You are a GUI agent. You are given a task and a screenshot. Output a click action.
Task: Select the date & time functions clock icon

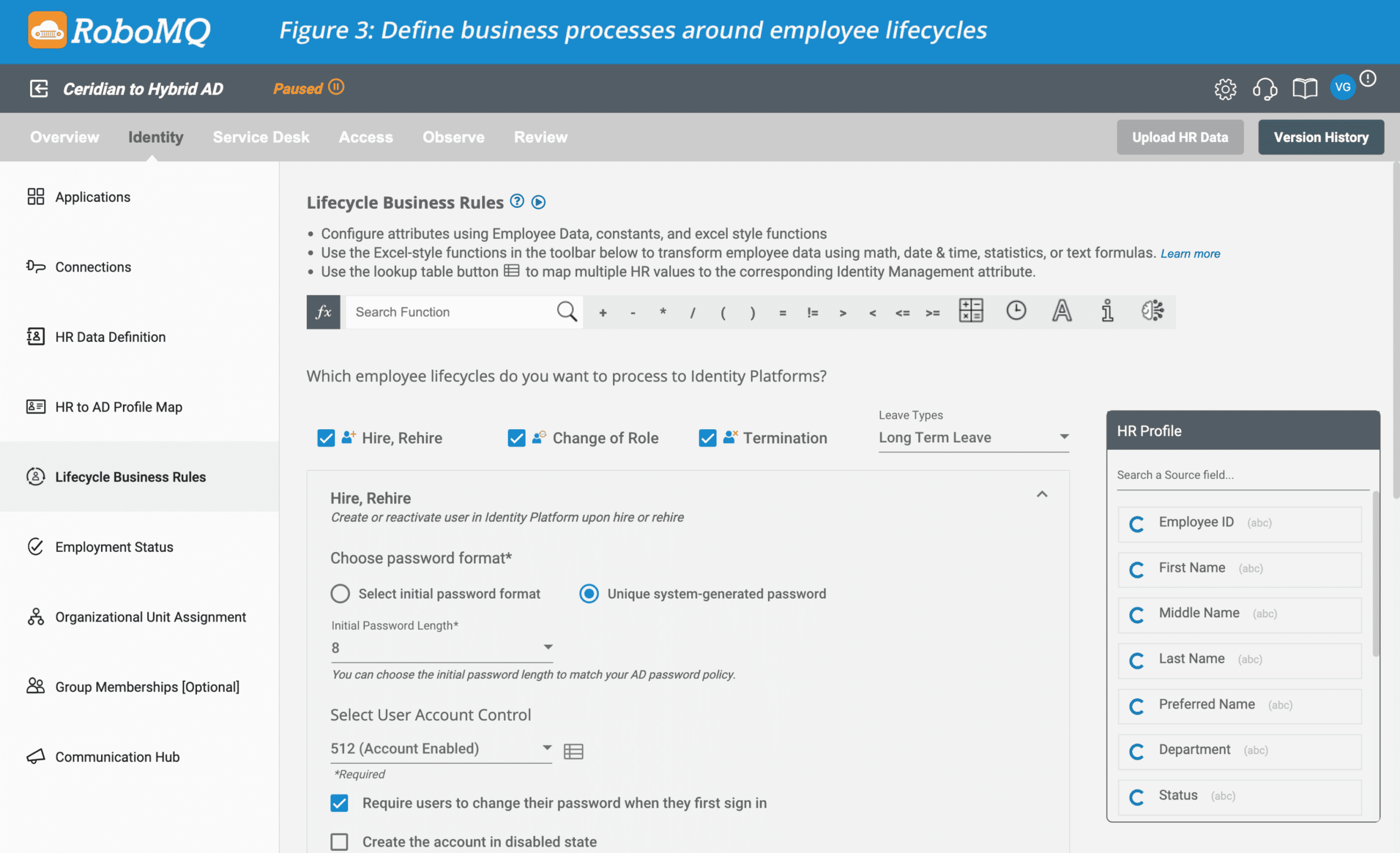click(1017, 311)
